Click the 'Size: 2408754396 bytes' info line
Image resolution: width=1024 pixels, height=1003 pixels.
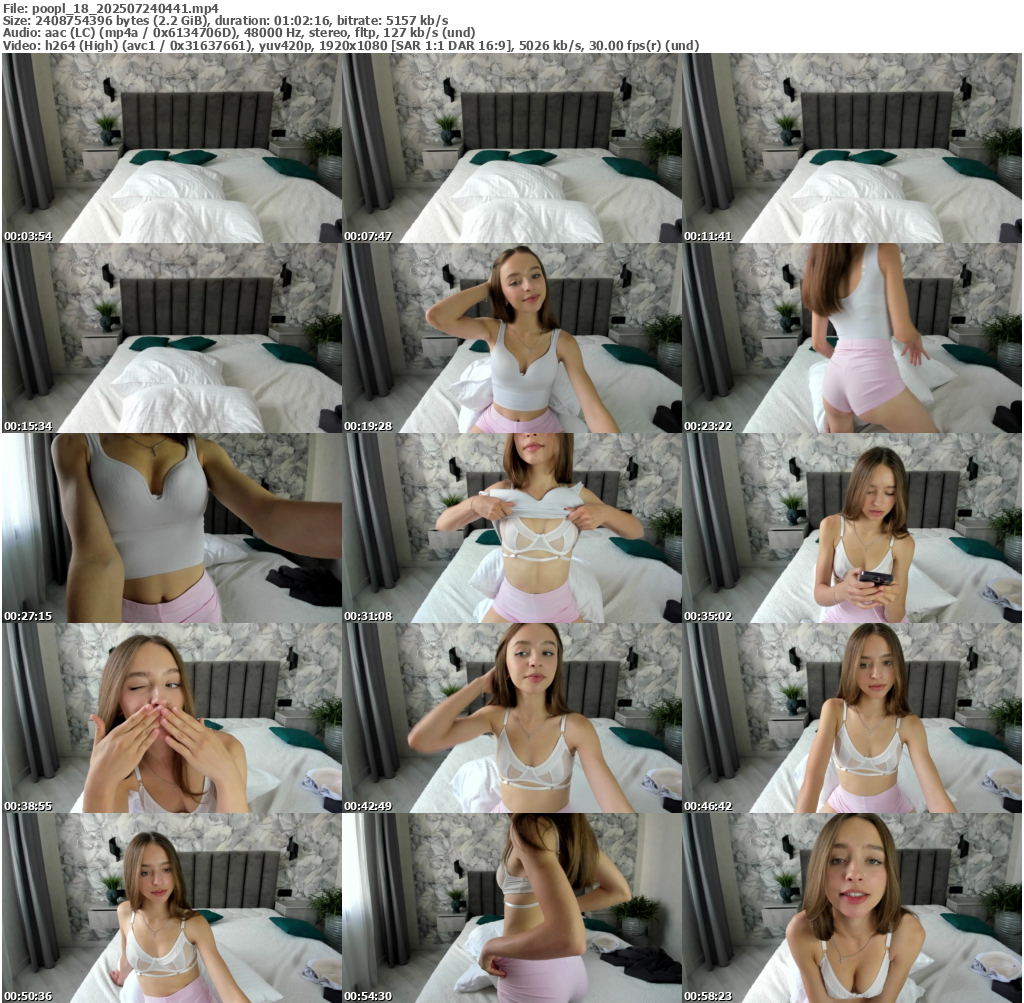tap(225, 21)
